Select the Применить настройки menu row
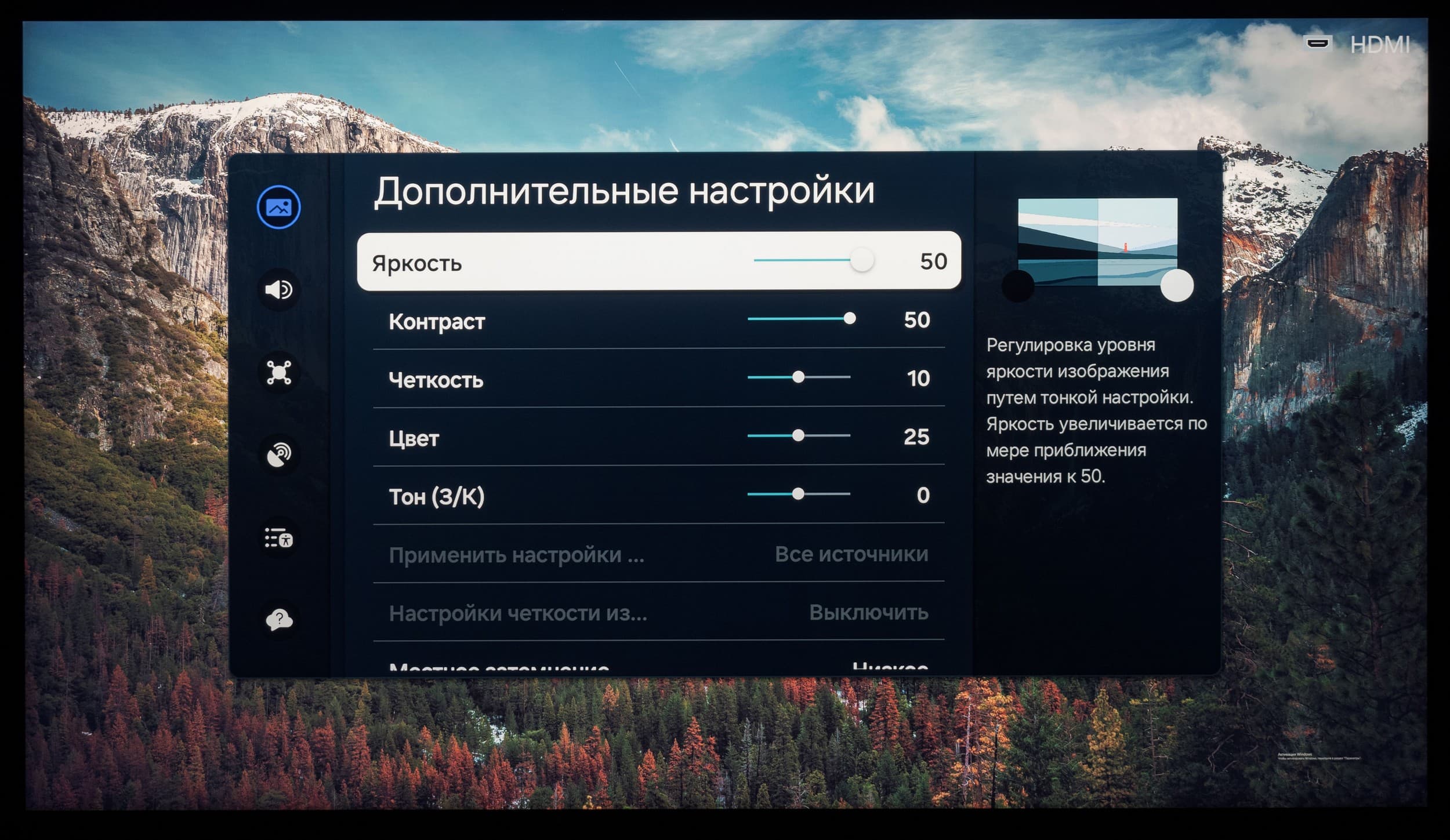The height and width of the screenshot is (840, 1450). (x=516, y=555)
